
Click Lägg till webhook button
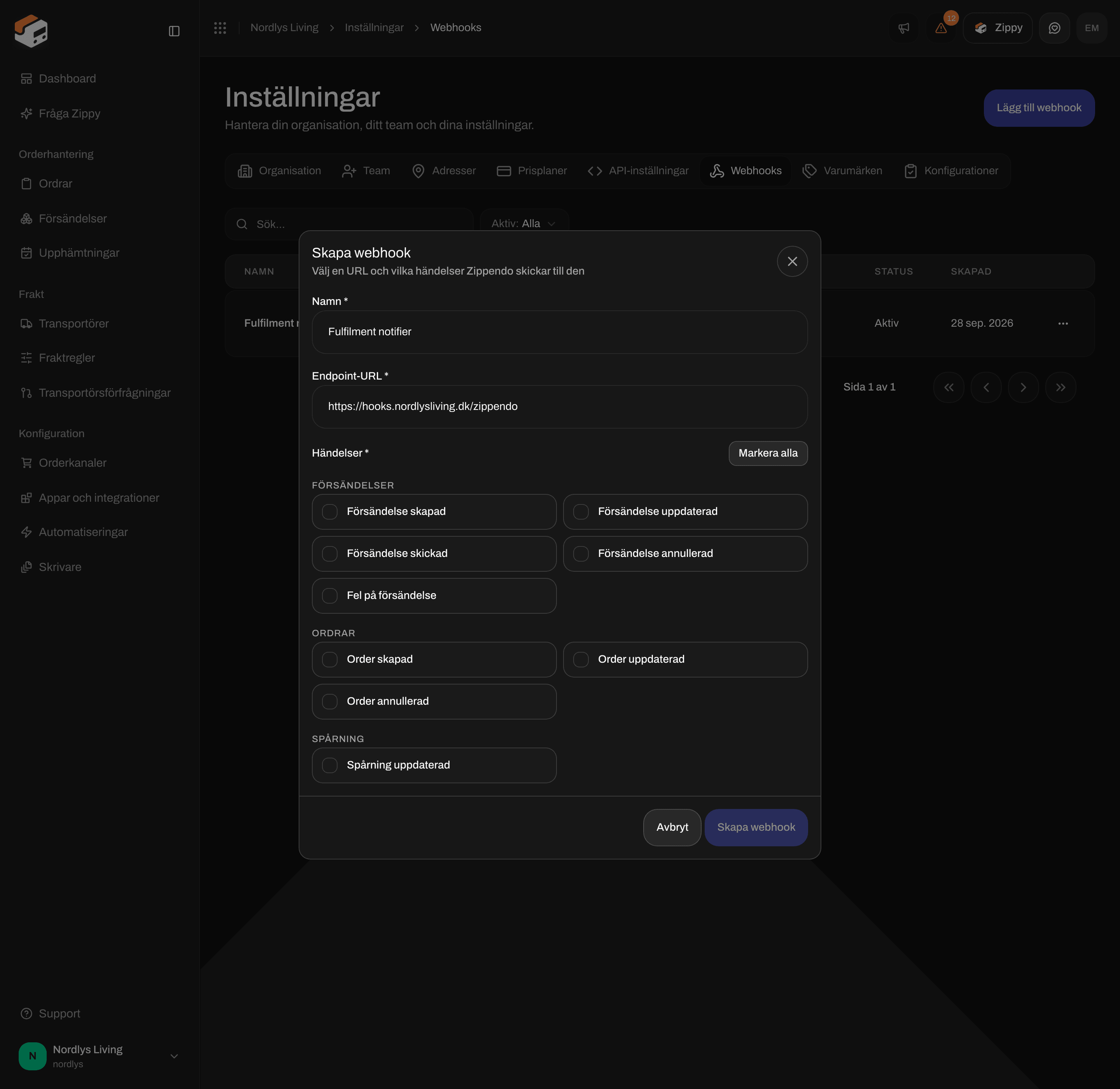click(x=1039, y=107)
